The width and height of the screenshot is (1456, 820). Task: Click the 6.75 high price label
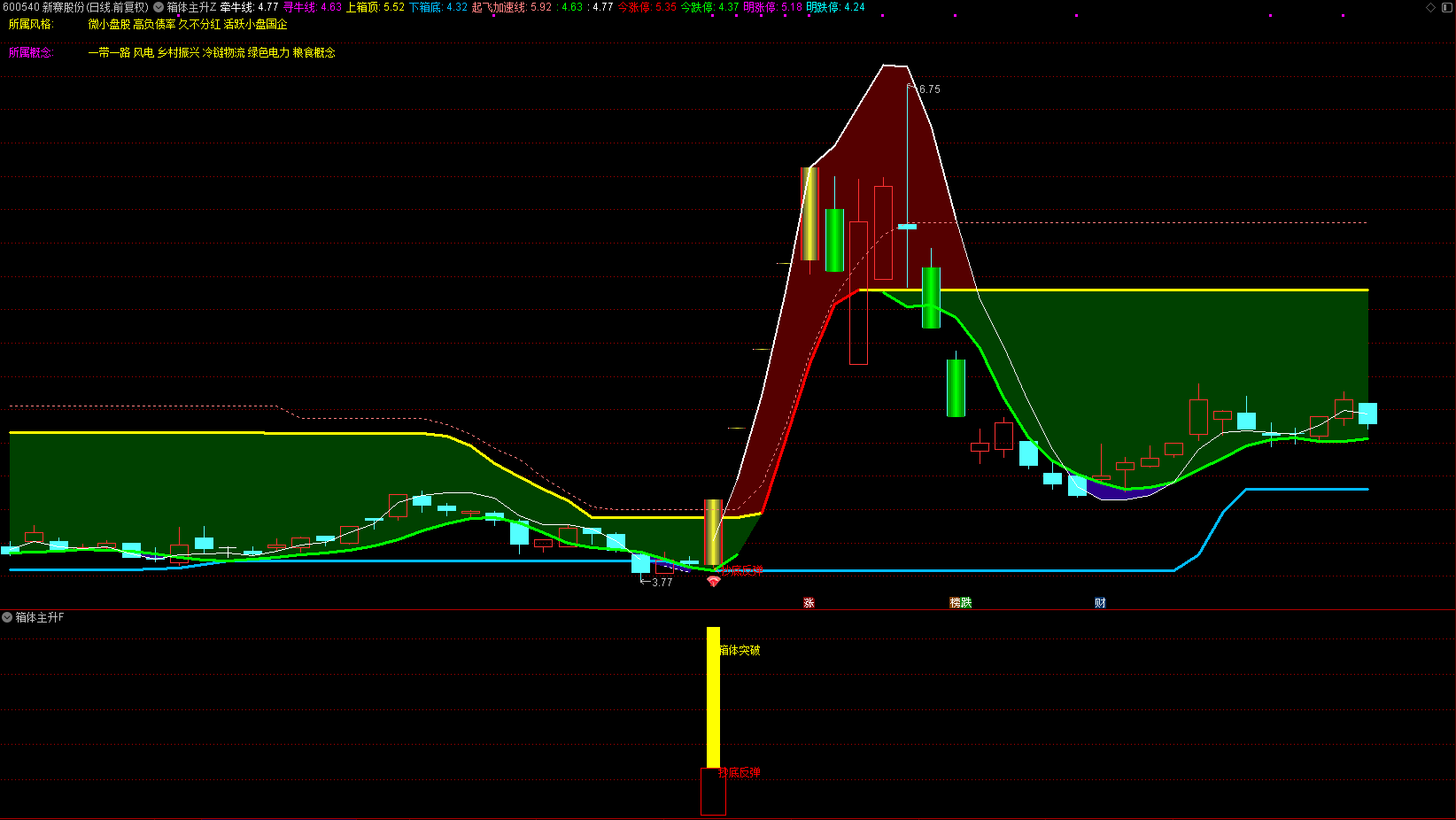[x=929, y=89]
